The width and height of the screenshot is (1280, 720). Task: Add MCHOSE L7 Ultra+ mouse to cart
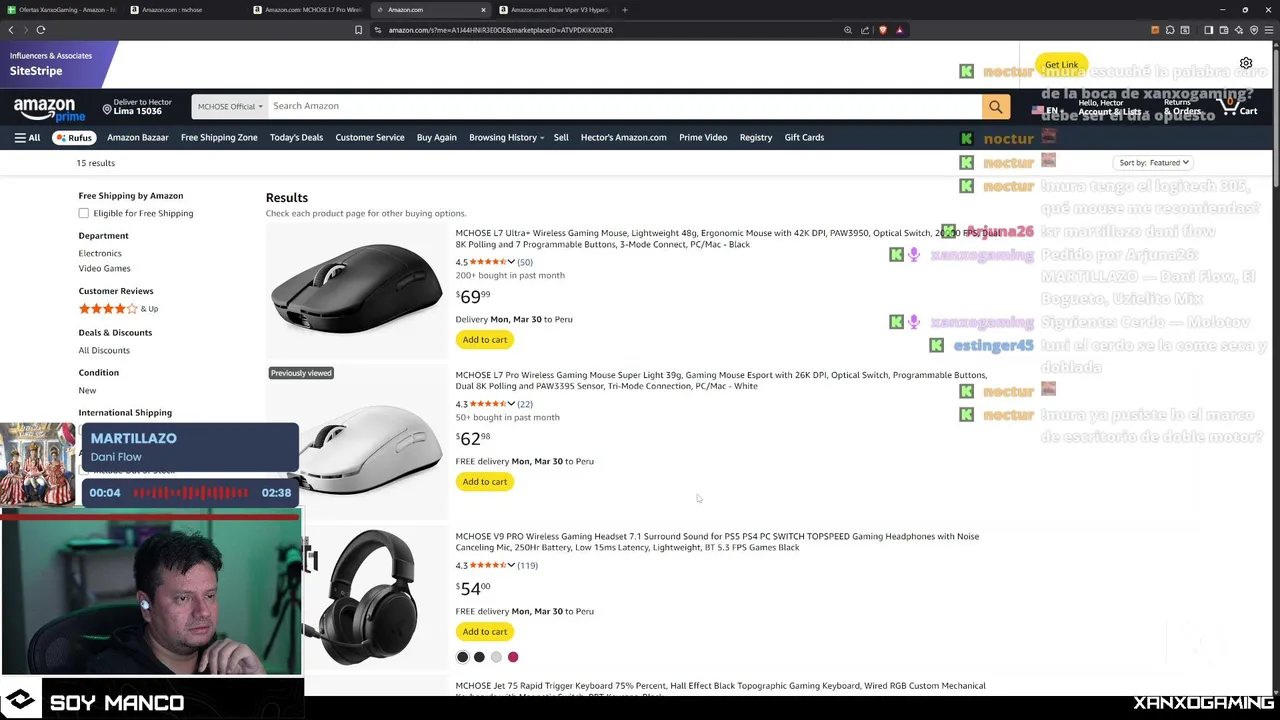(x=485, y=340)
